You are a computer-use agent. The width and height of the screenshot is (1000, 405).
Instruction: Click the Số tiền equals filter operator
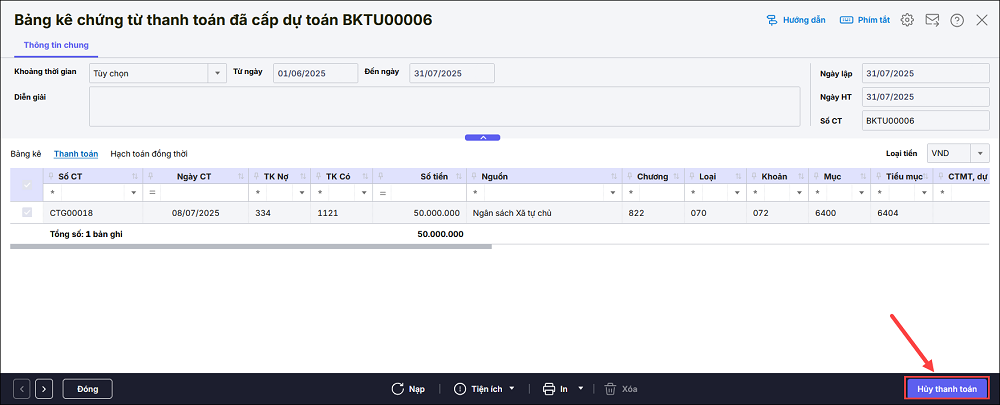pos(381,192)
